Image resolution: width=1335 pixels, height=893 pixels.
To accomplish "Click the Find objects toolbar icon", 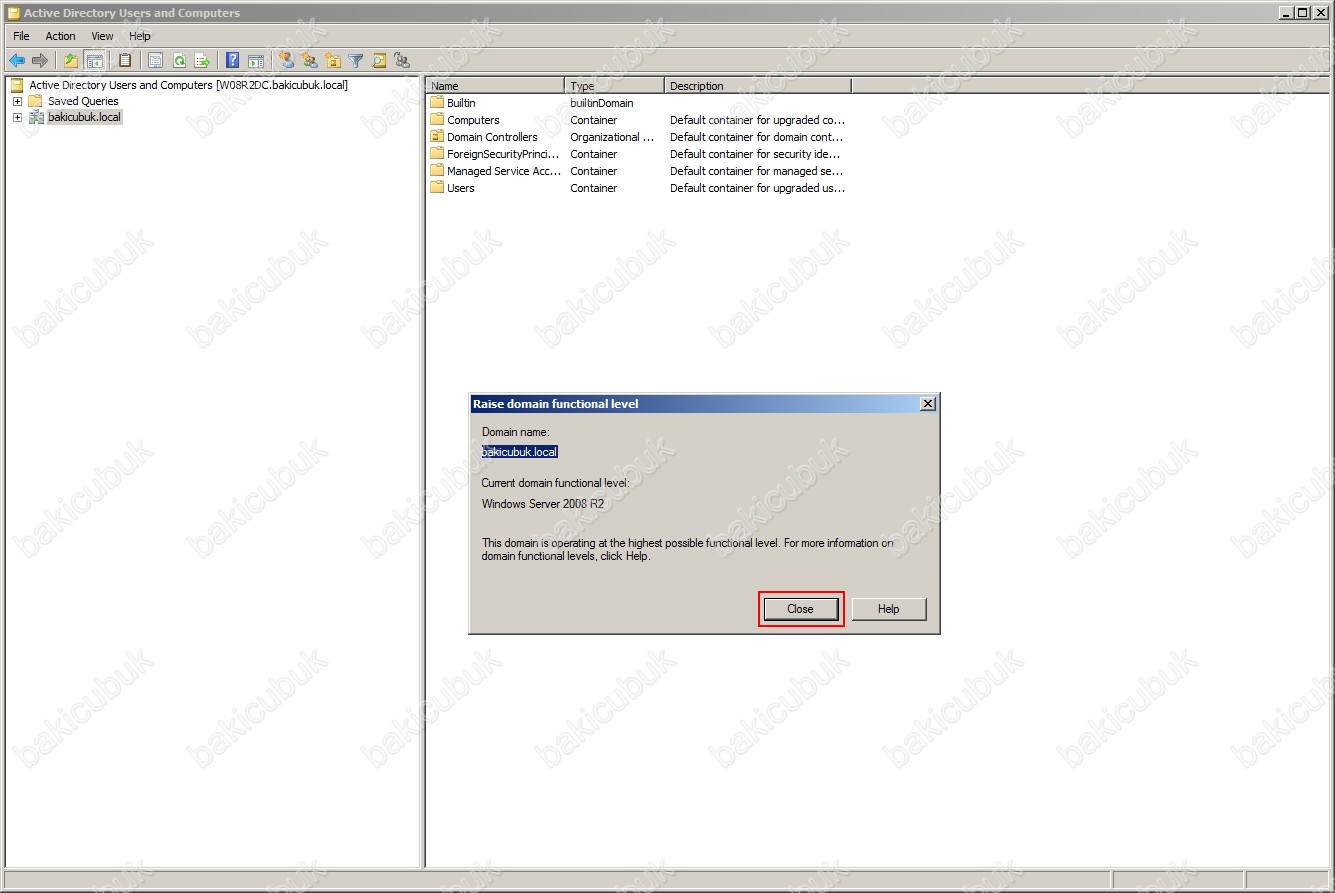I will tap(379, 61).
